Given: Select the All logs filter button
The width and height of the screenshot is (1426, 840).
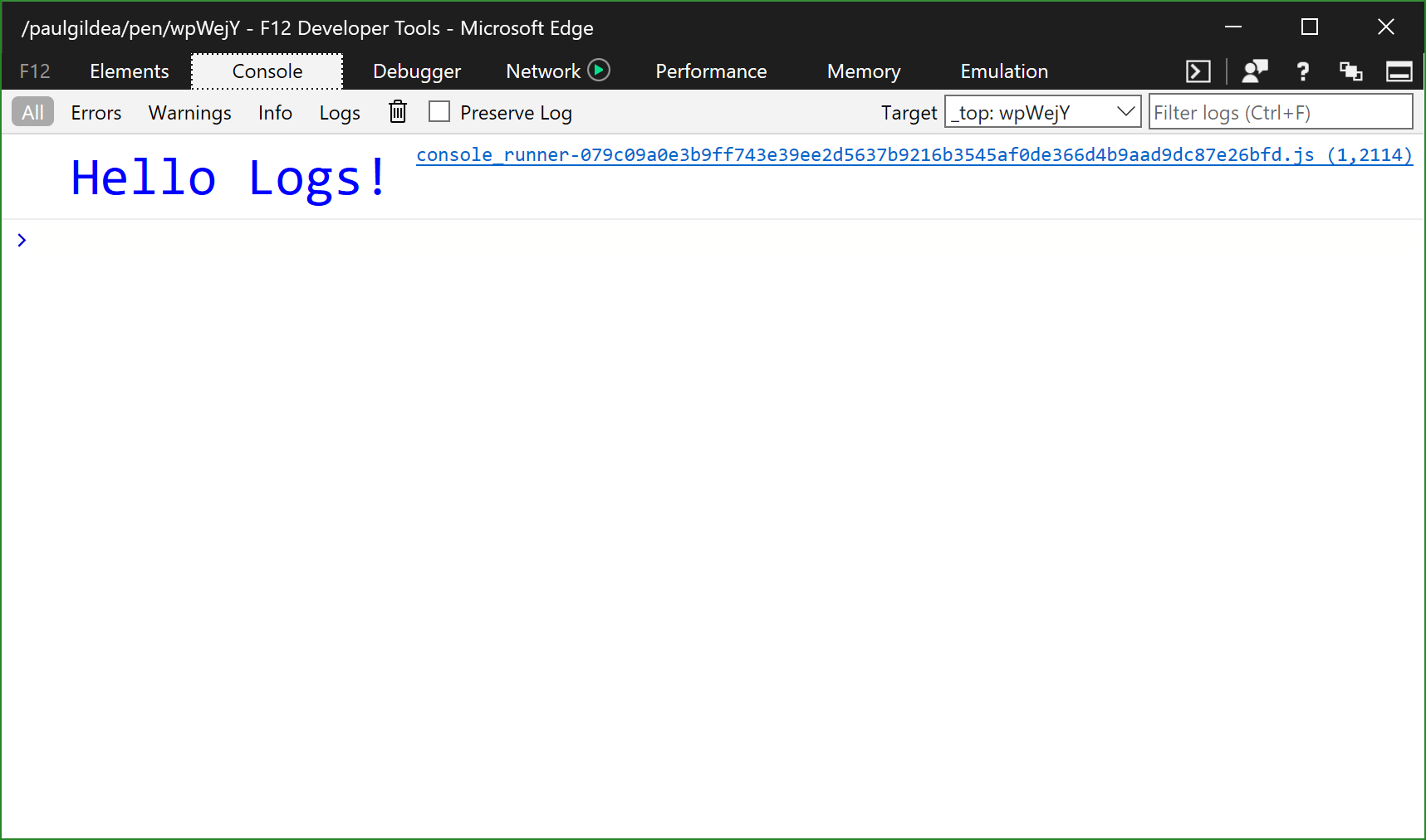Looking at the screenshot, I should point(32,111).
